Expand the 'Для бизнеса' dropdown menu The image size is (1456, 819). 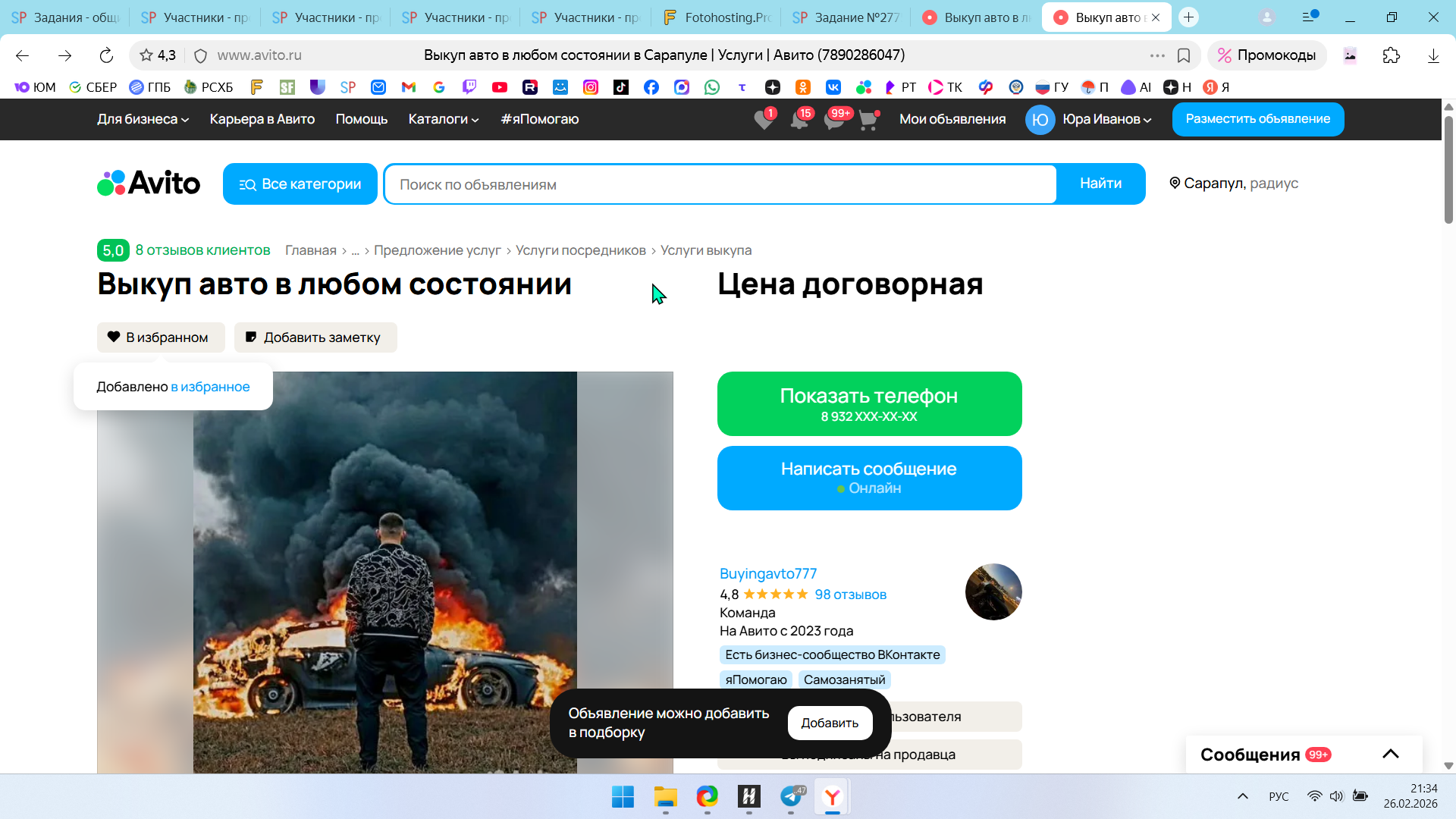[143, 119]
